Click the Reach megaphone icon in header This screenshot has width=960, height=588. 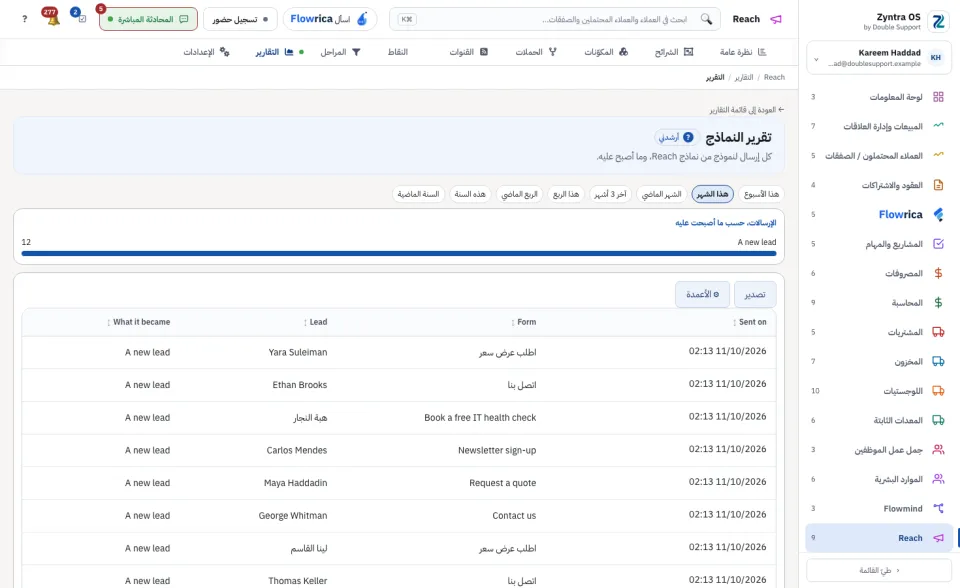[776, 19]
